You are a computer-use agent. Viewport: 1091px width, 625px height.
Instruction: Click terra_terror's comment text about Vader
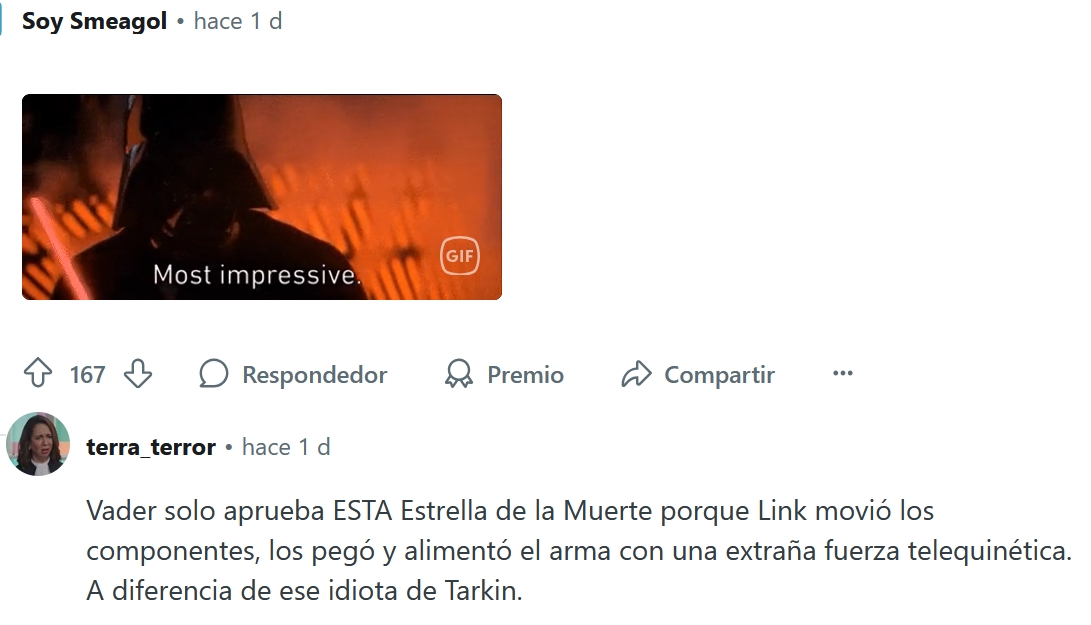[x=579, y=551]
